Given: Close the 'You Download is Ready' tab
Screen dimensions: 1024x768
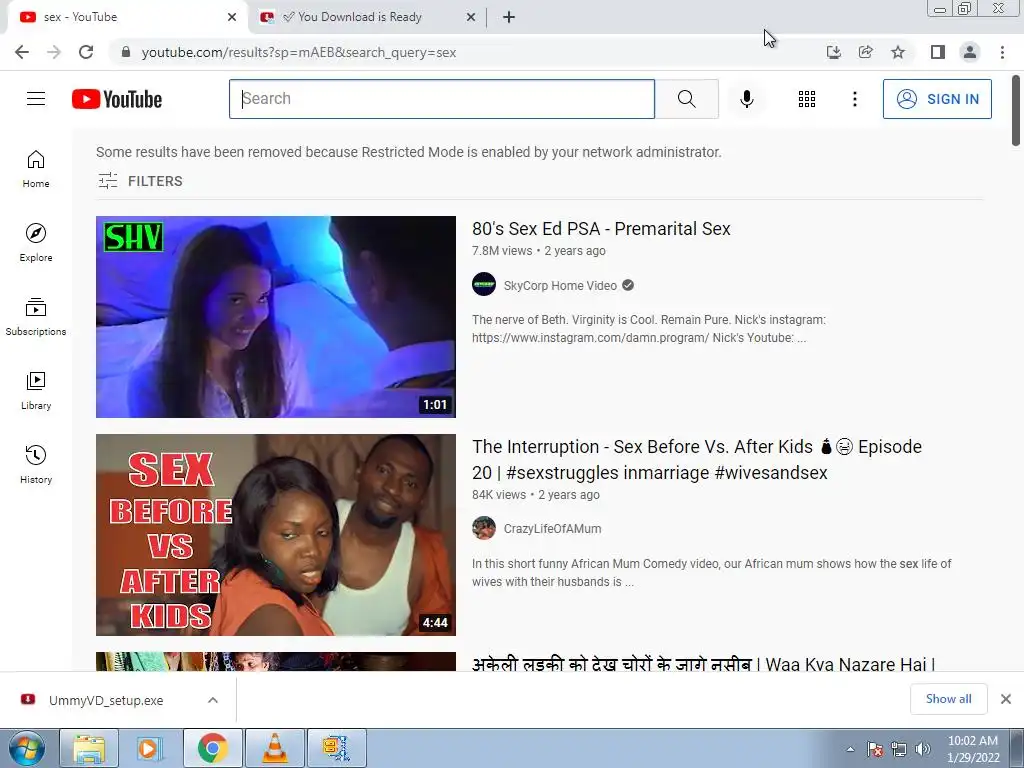Looking at the screenshot, I should 471,17.
